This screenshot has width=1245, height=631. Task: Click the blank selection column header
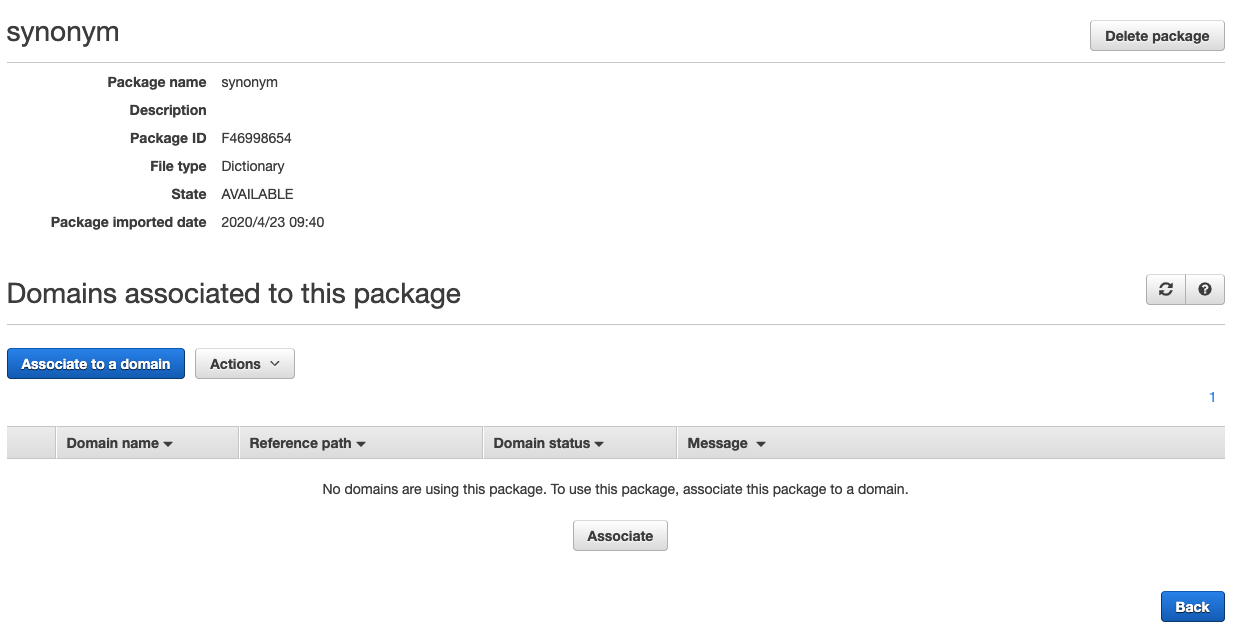pos(31,443)
